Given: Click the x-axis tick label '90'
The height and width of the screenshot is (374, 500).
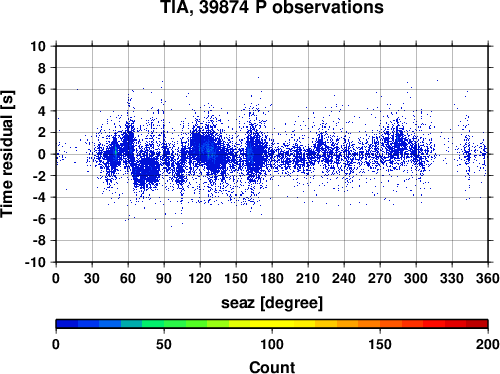Looking at the screenshot, I should click(x=164, y=278).
